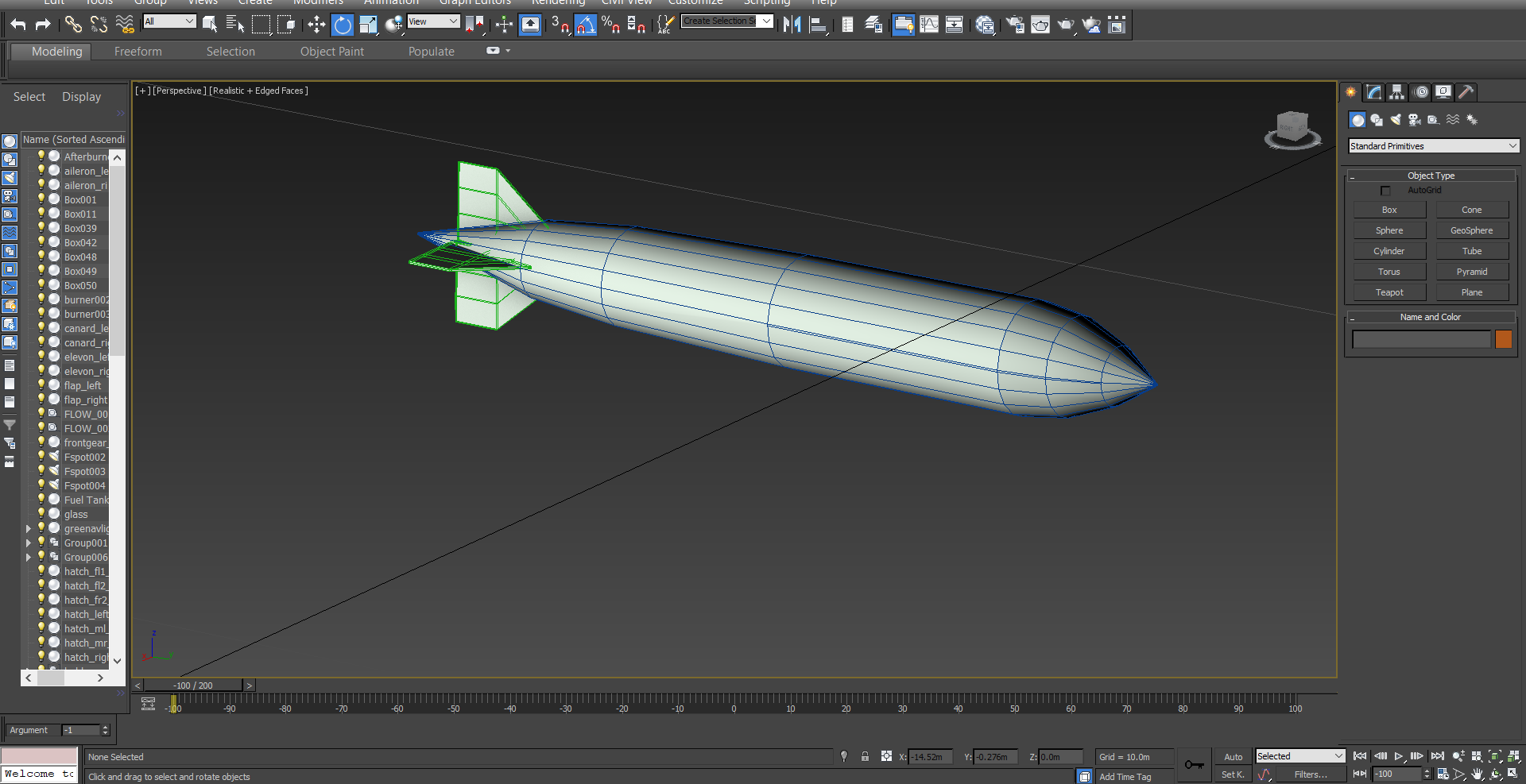Toggle the Percent Snap button
Viewport: 1526px width, 784px height.
pyautogui.click(x=611, y=25)
